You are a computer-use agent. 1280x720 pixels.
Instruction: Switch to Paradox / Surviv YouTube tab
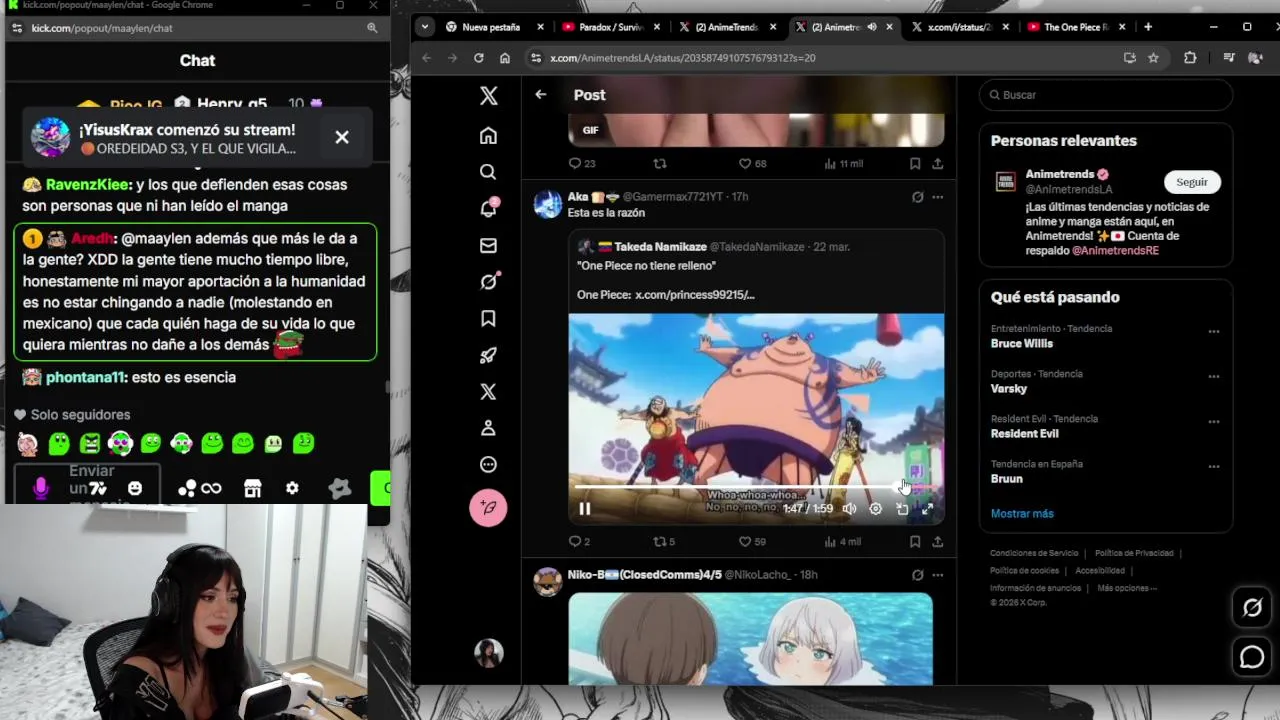613,27
